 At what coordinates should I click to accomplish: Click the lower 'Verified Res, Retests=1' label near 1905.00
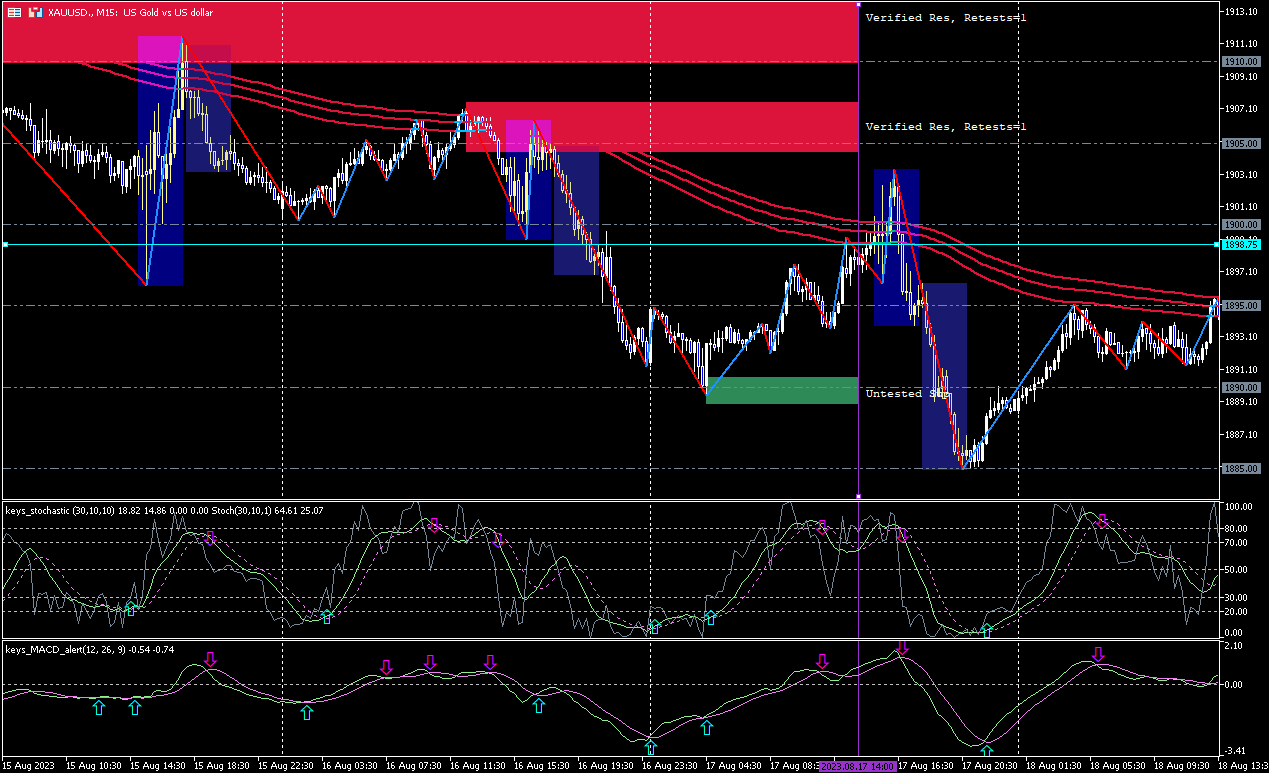946,127
